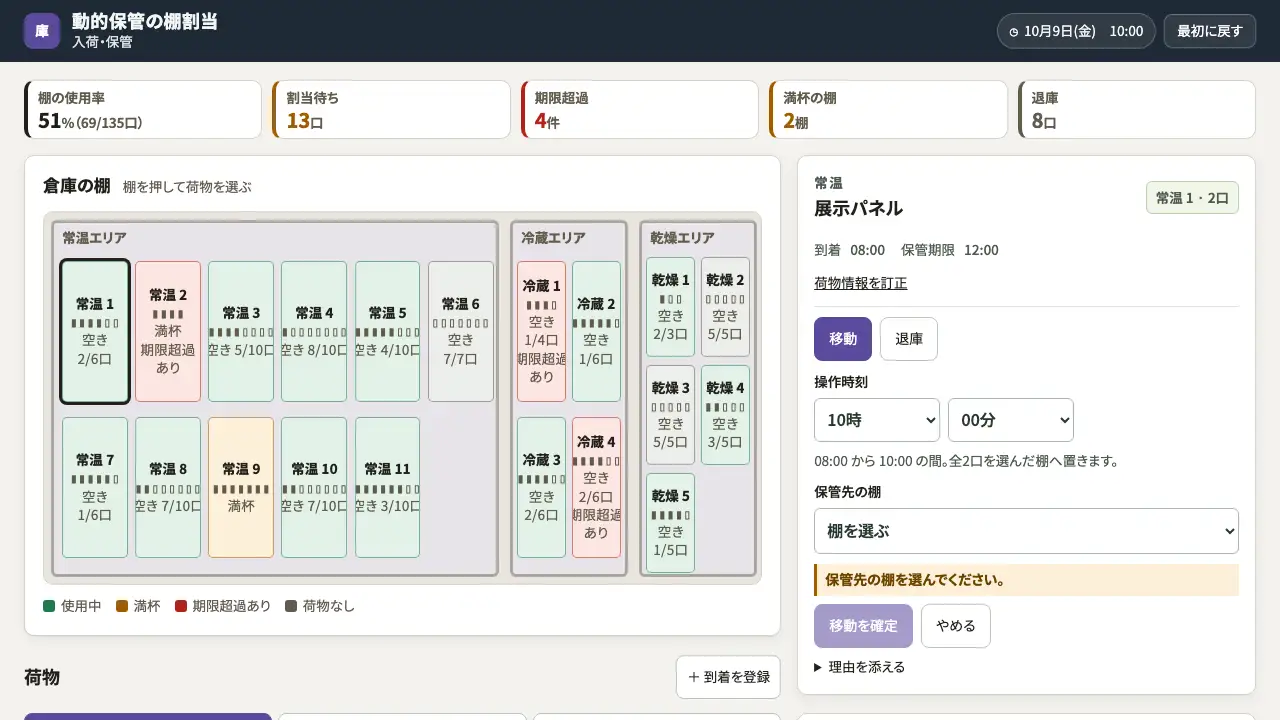
Task: Select shelf 冷蔵 3
Action: pos(541,487)
